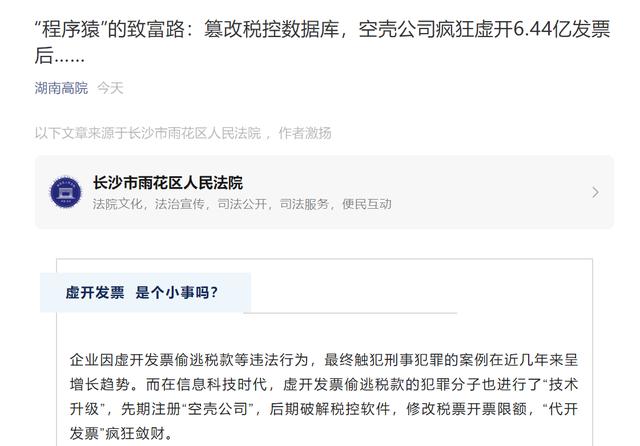
Task: Click the 今天 publish date text
Action: click(x=110, y=88)
